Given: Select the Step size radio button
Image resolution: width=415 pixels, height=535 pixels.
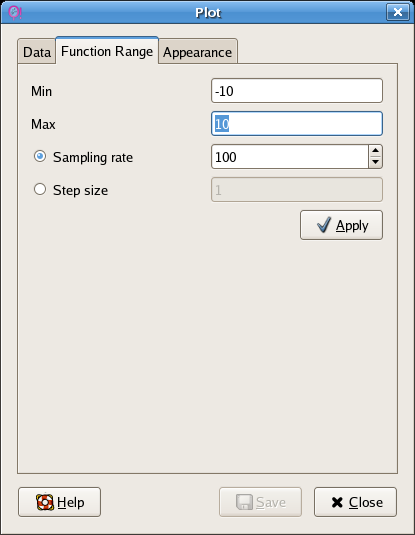Looking at the screenshot, I should click(x=40, y=189).
